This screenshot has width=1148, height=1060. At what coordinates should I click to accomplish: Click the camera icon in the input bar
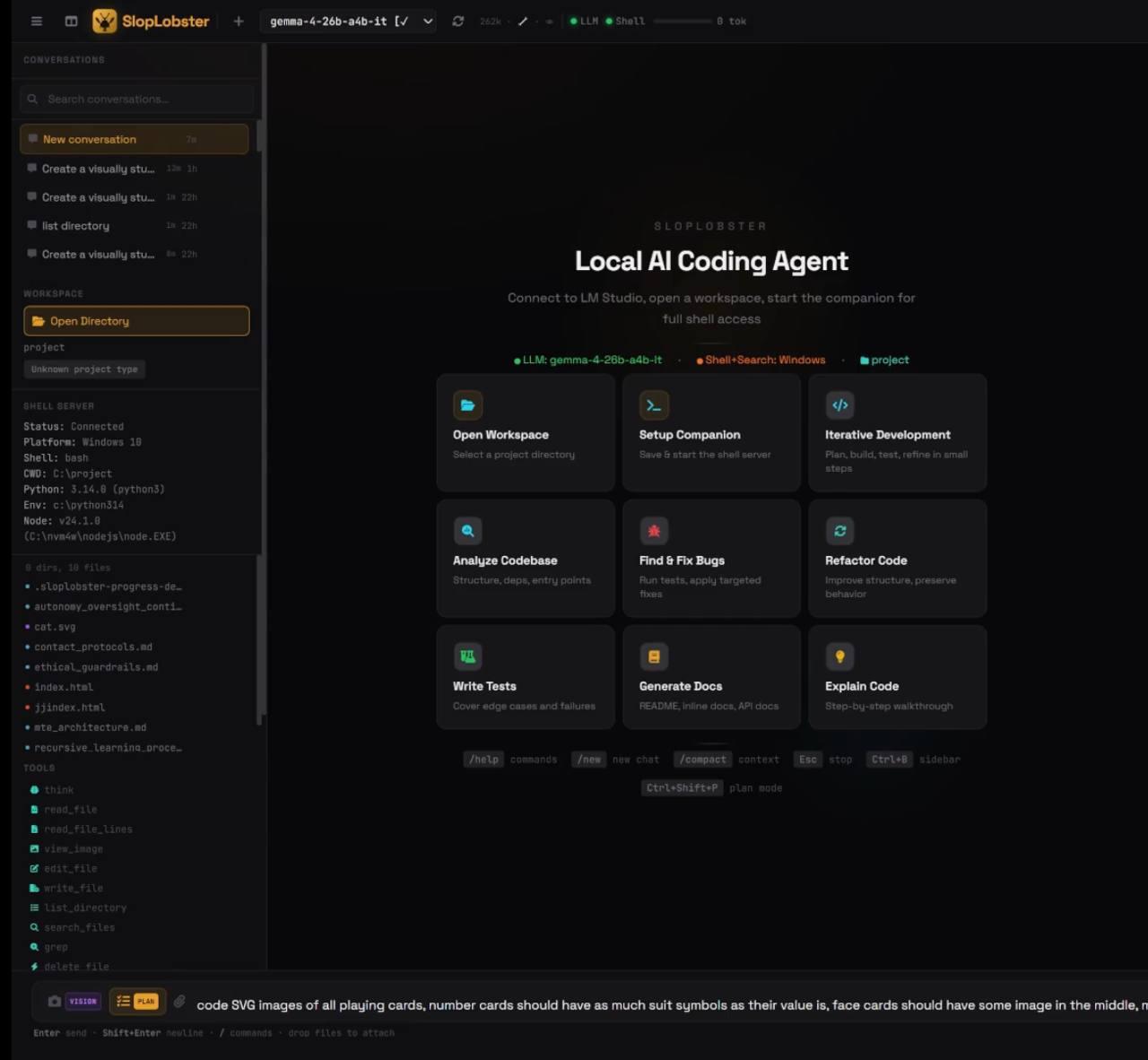coord(55,1001)
